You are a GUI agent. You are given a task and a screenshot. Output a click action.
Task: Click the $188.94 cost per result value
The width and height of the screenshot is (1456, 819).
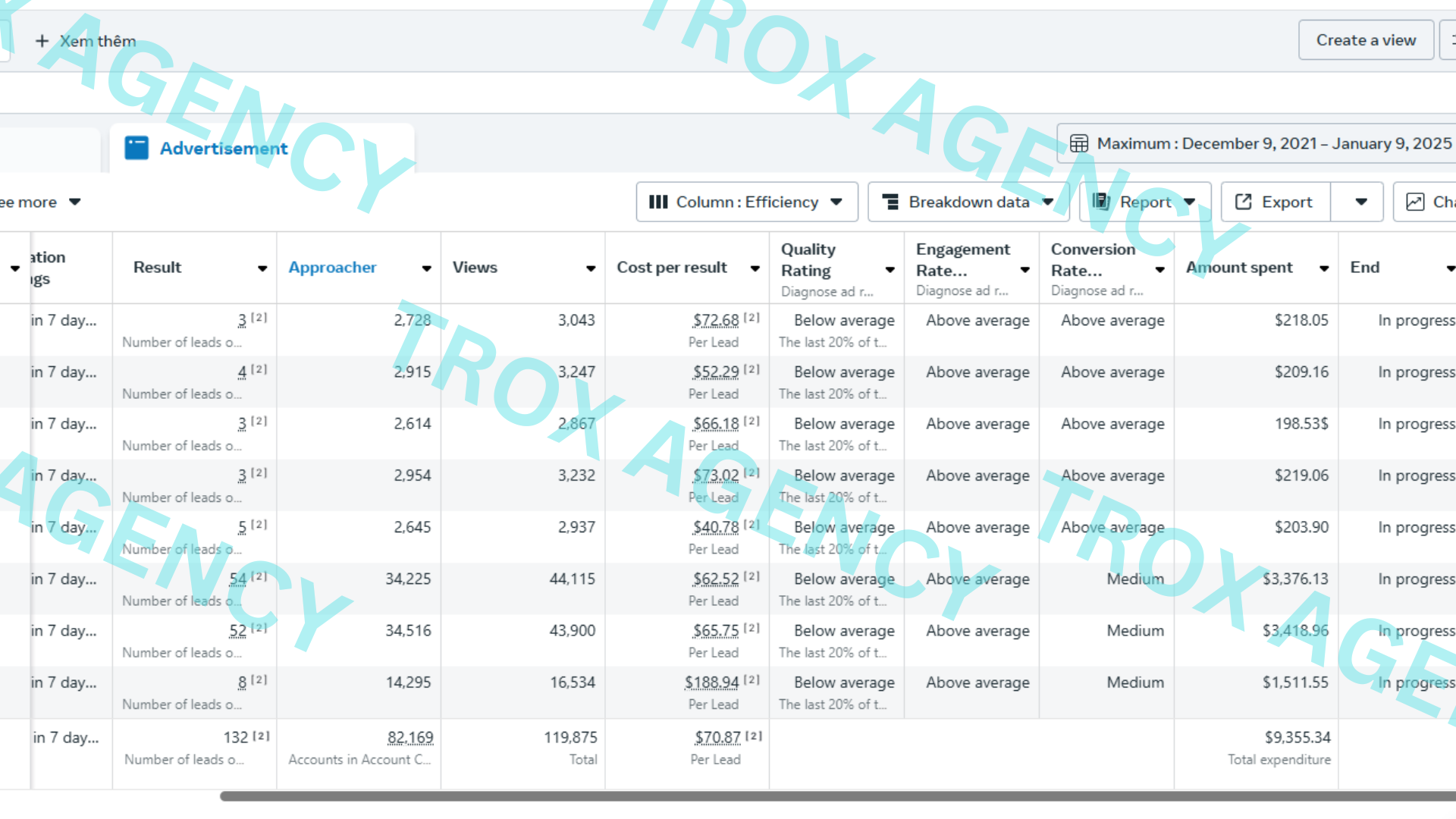[x=712, y=682]
